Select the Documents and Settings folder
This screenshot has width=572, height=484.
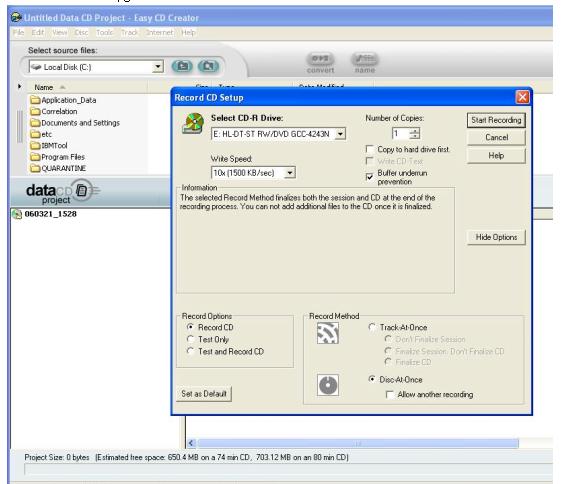(x=76, y=123)
